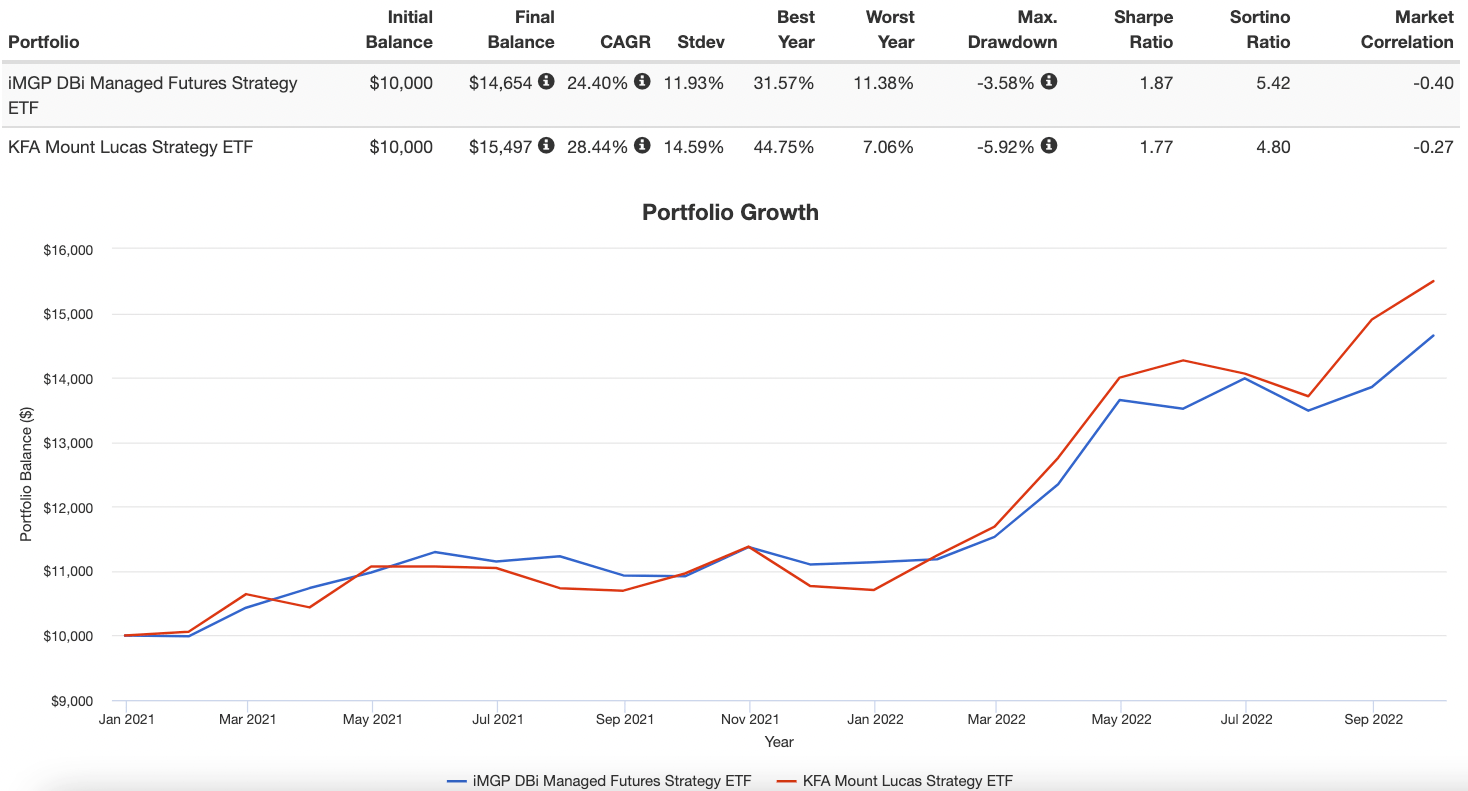Click the Portfolio Balance ($) axis label
Screen dimensions: 1468x791
tap(27, 475)
